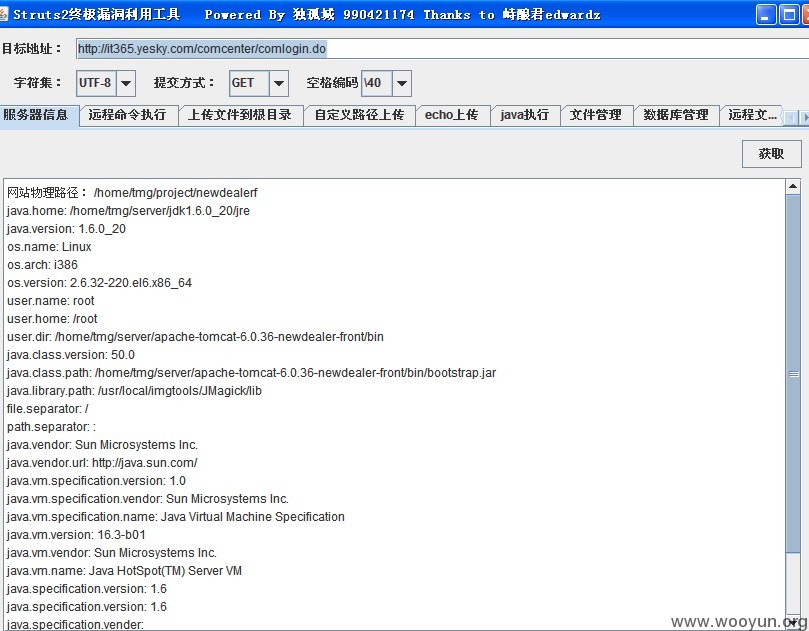This screenshot has height=631, width=809.
Task: Open the GET submit method dropdown arrow
Action: point(279,83)
